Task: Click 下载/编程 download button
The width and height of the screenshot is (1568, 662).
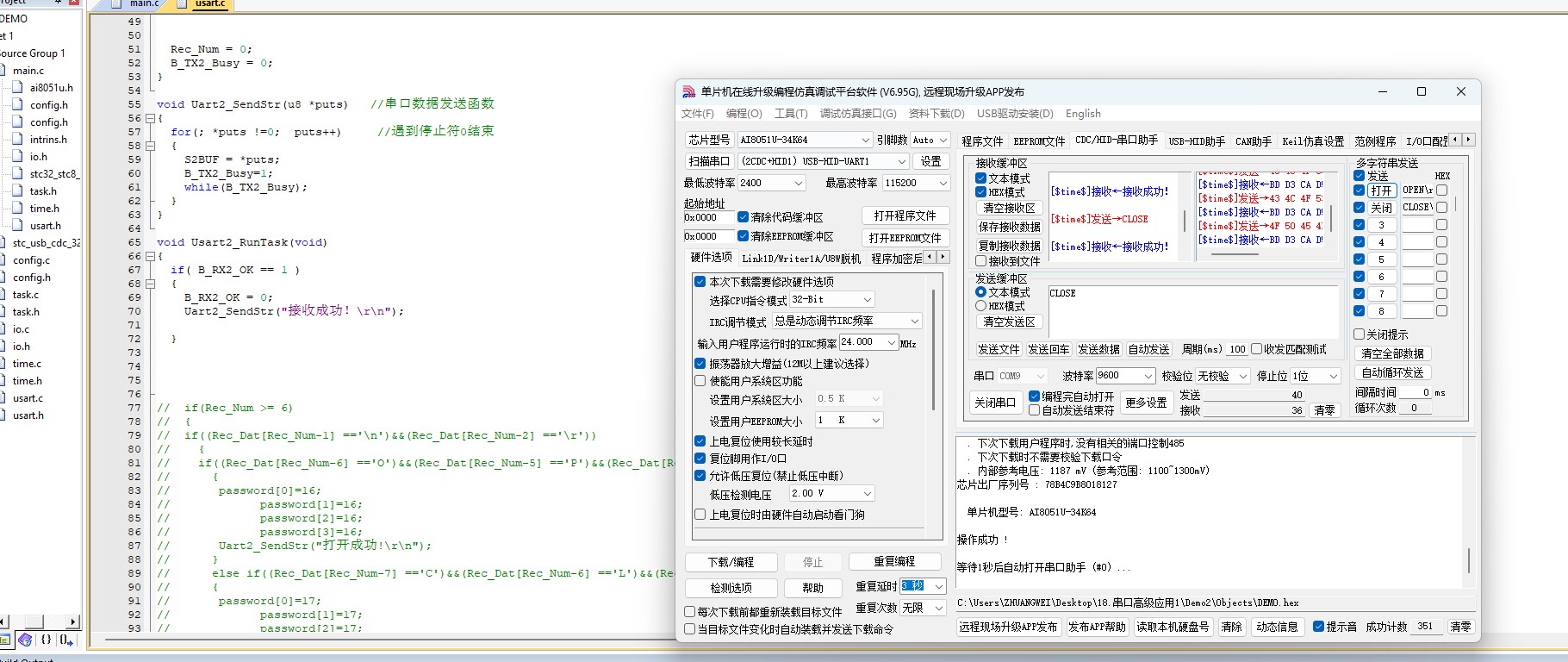Action: coord(731,562)
